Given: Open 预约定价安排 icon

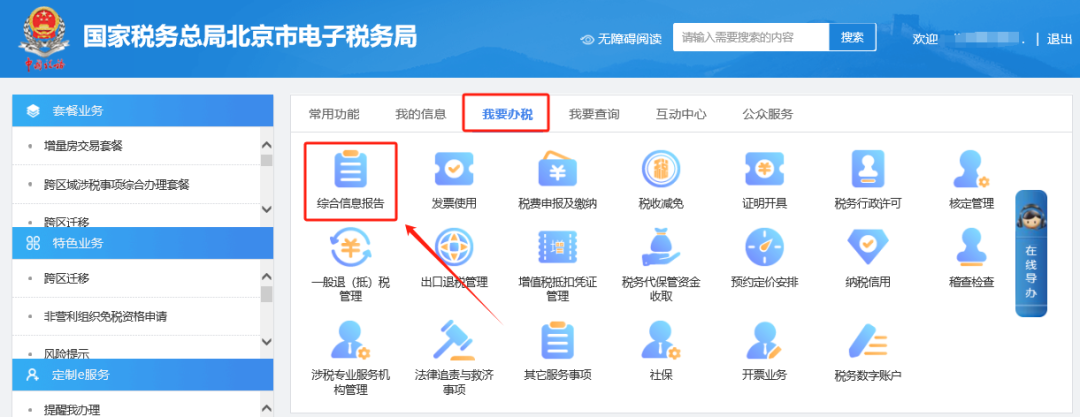Looking at the screenshot, I should (x=765, y=247).
